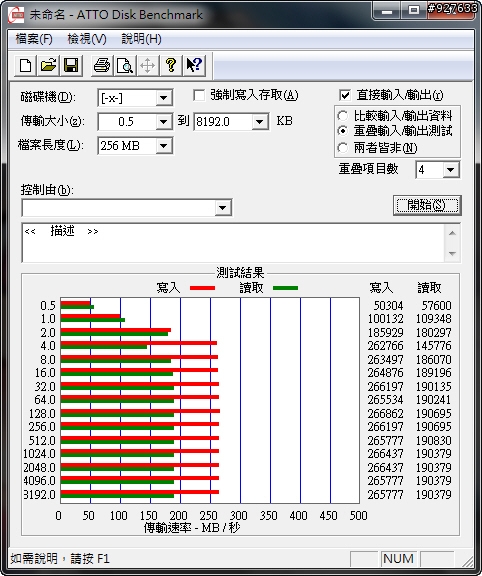Click the 1024.0 transfer size row label

click(39, 454)
